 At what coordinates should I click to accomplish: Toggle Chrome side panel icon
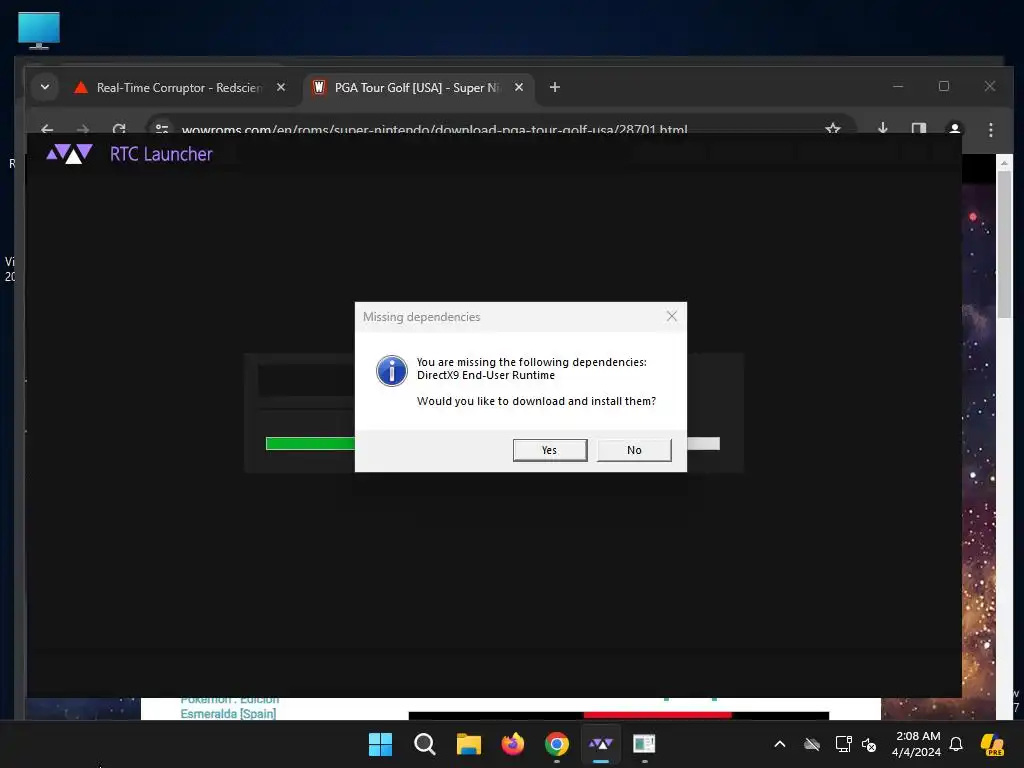pyautogui.click(x=918, y=128)
